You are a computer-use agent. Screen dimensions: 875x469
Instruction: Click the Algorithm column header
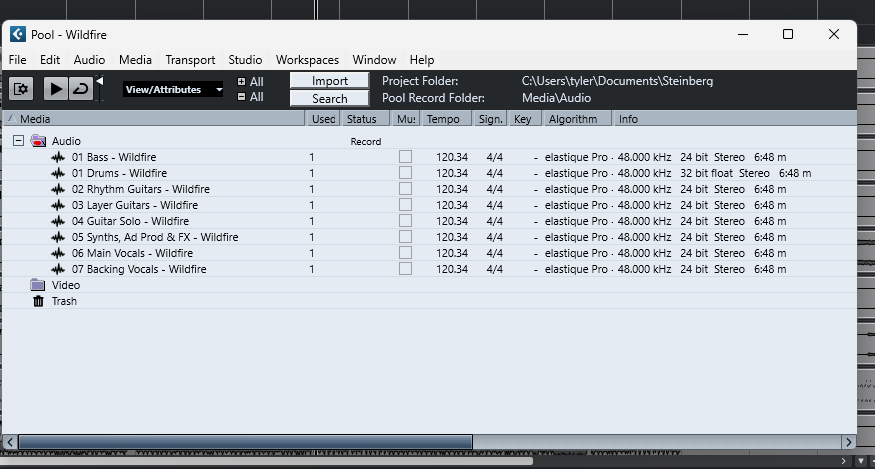point(578,119)
